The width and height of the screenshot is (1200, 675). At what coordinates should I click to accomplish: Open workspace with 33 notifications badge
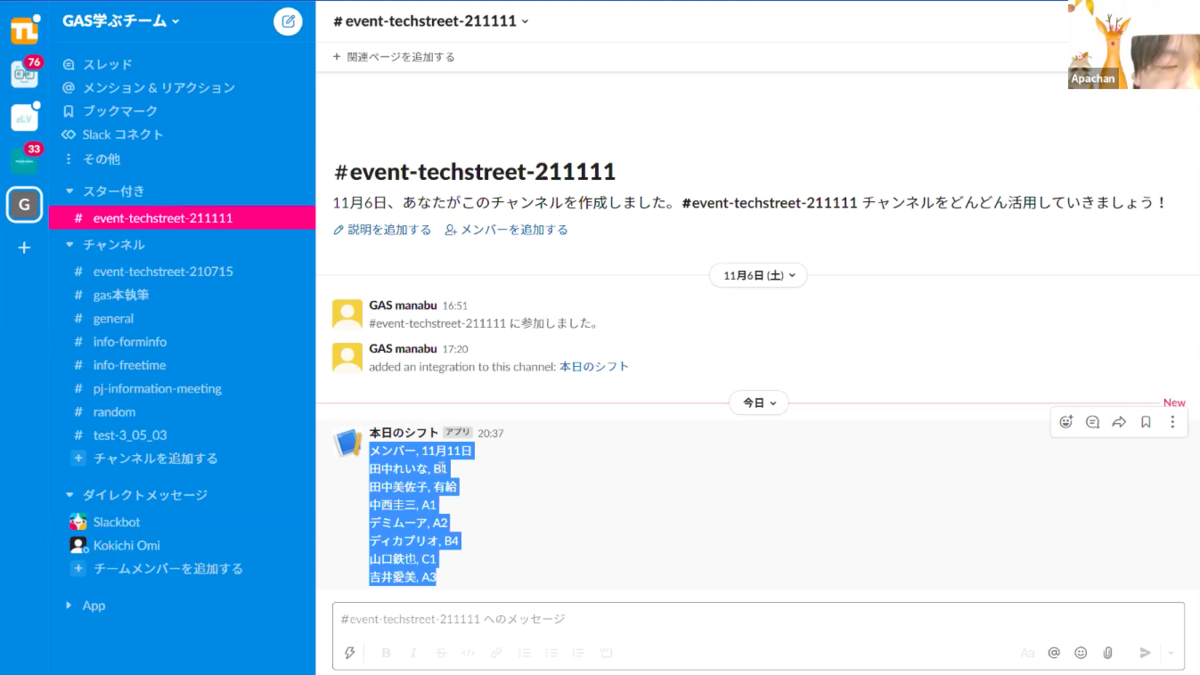tap(24, 160)
